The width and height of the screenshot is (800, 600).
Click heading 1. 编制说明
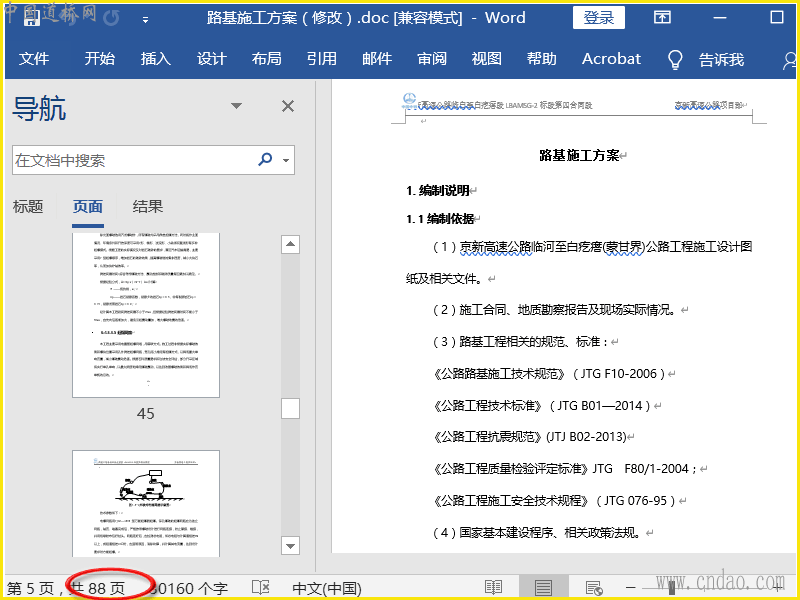point(438,191)
